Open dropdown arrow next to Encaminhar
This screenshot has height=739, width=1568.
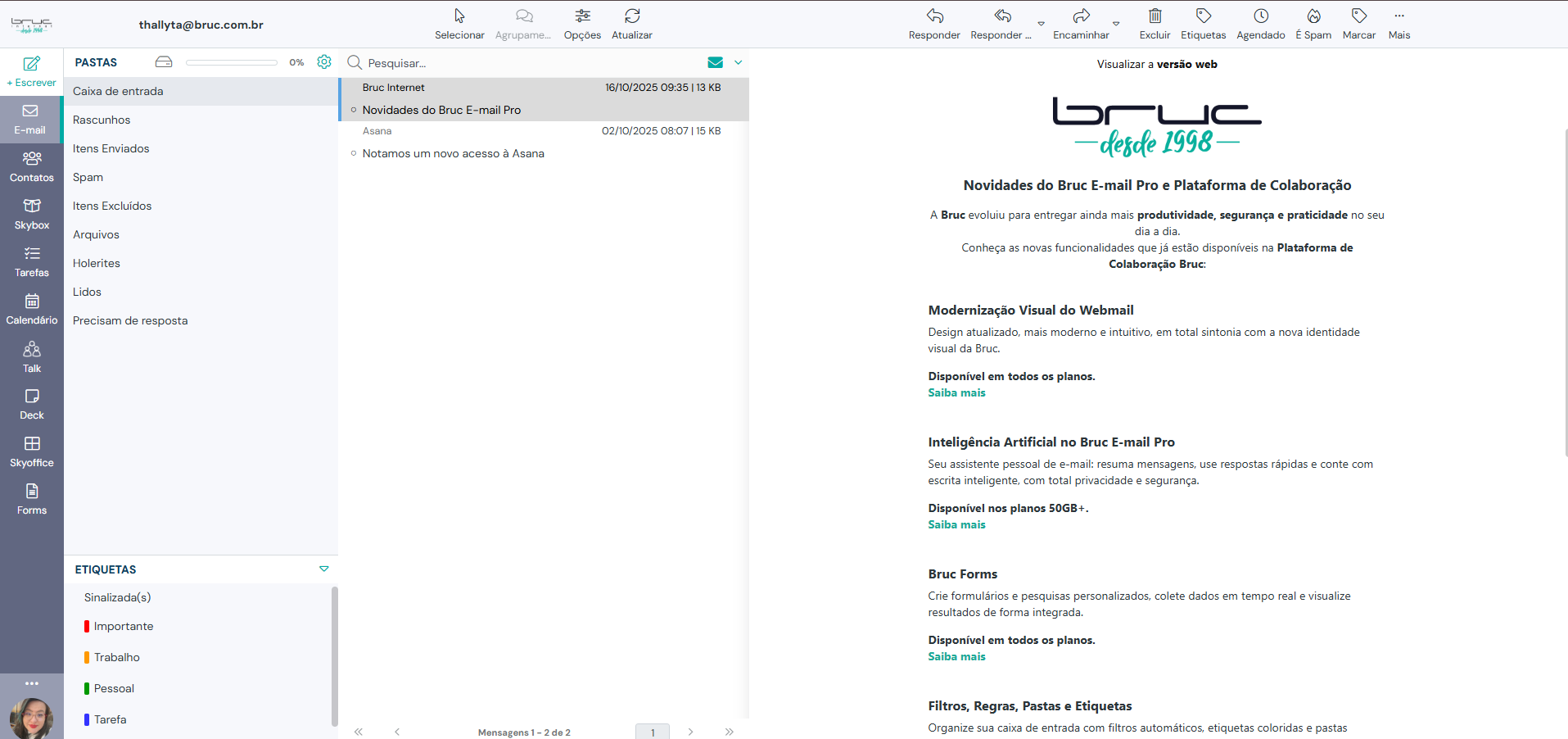tap(1116, 24)
